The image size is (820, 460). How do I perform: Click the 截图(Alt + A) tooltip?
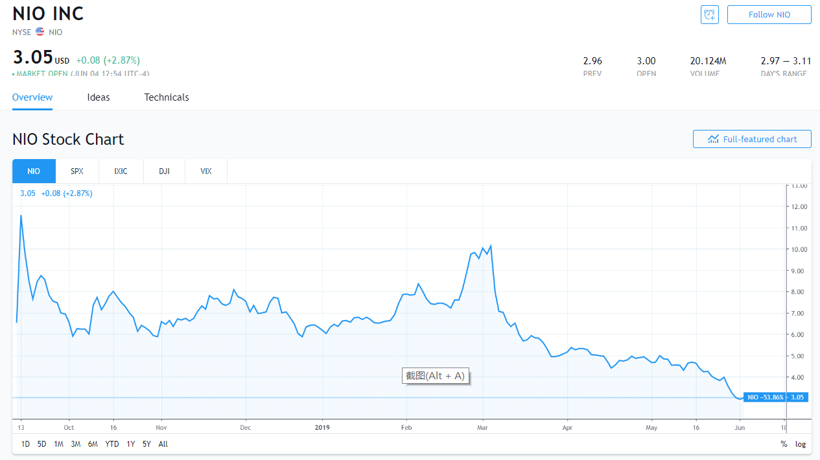click(x=435, y=375)
